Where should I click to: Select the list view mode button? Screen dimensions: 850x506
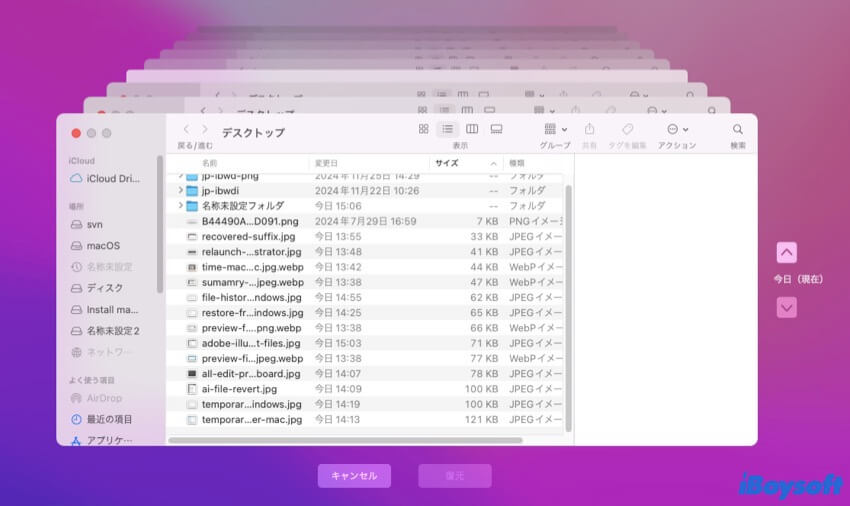pos(447,129)
